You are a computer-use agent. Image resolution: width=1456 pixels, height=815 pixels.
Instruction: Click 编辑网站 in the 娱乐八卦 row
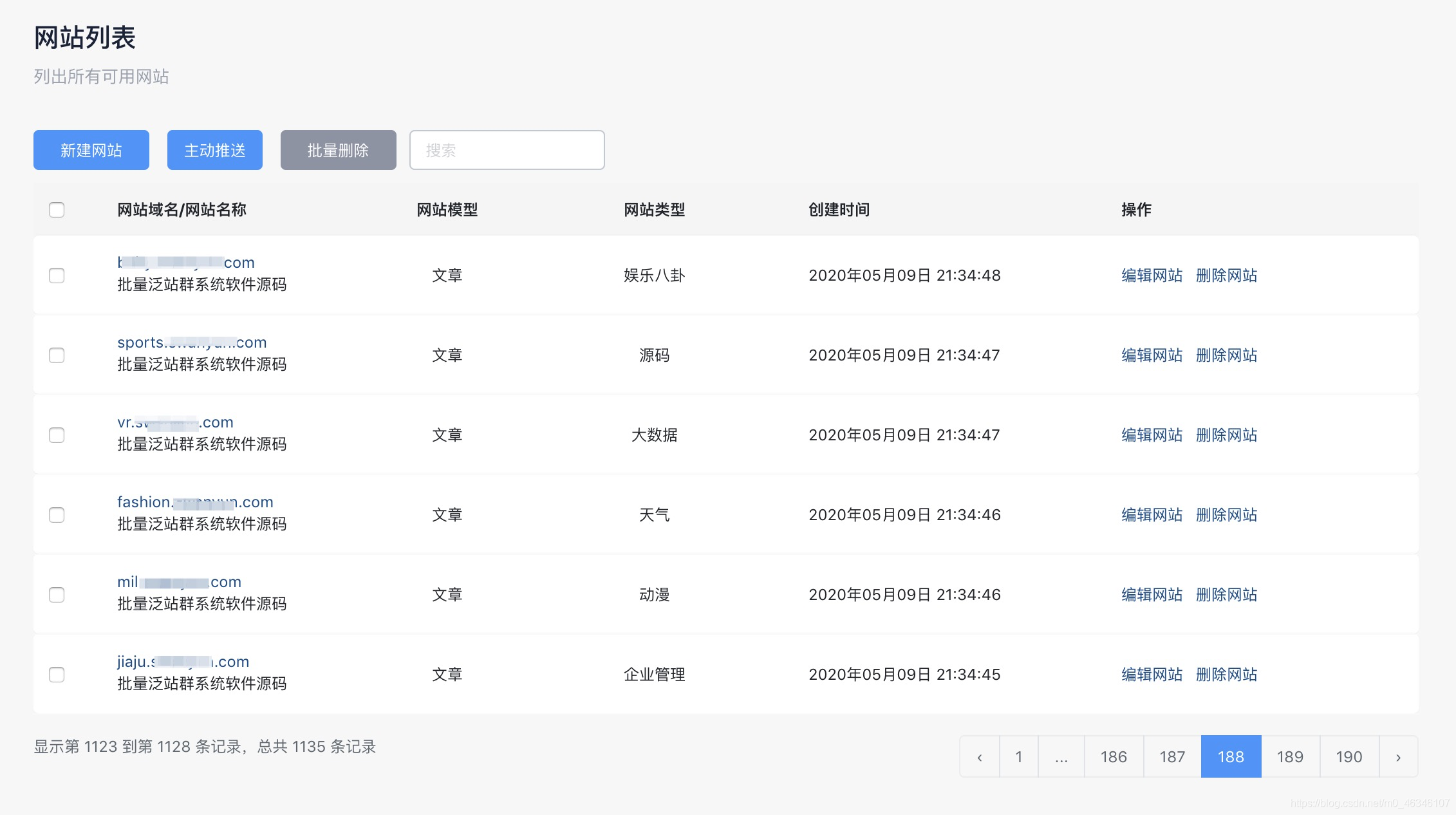click(x=1152, y=276)
